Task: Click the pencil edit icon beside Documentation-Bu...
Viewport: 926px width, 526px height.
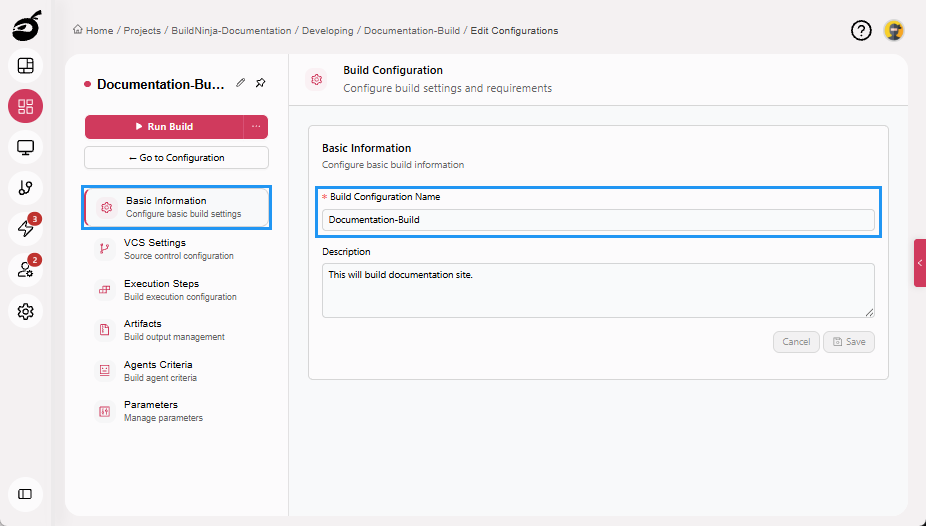Action: [x=240, y=83]
